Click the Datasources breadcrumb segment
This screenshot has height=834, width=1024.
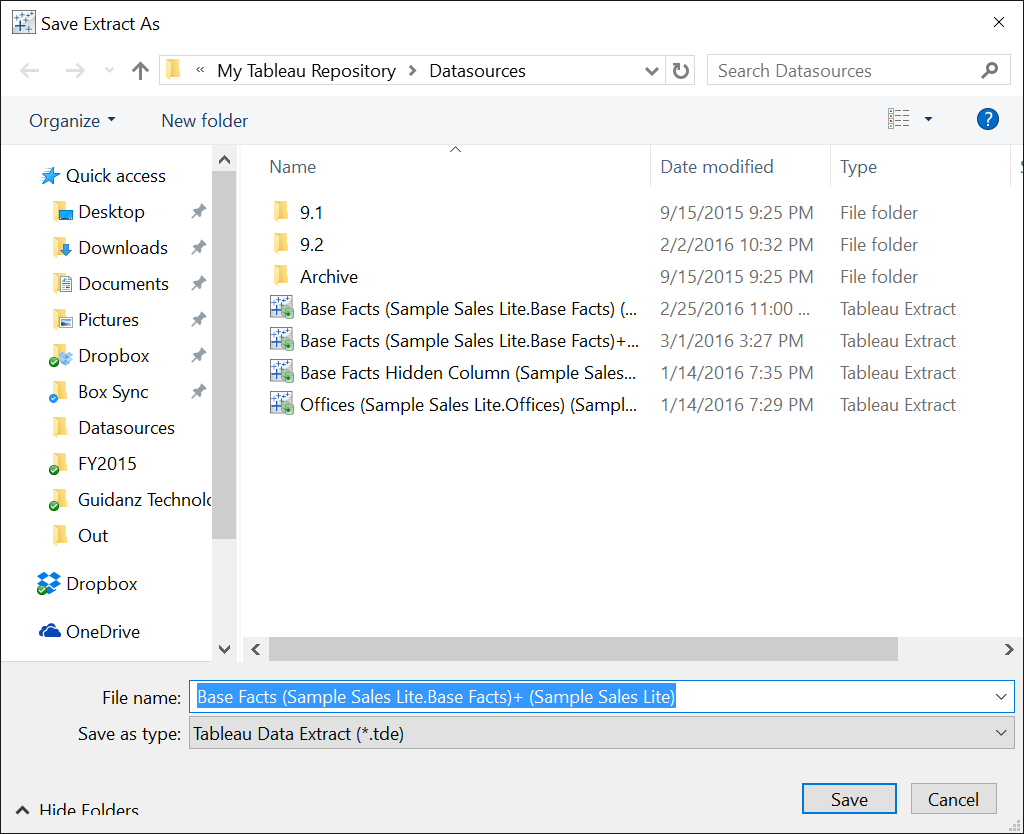click(477, 71)
